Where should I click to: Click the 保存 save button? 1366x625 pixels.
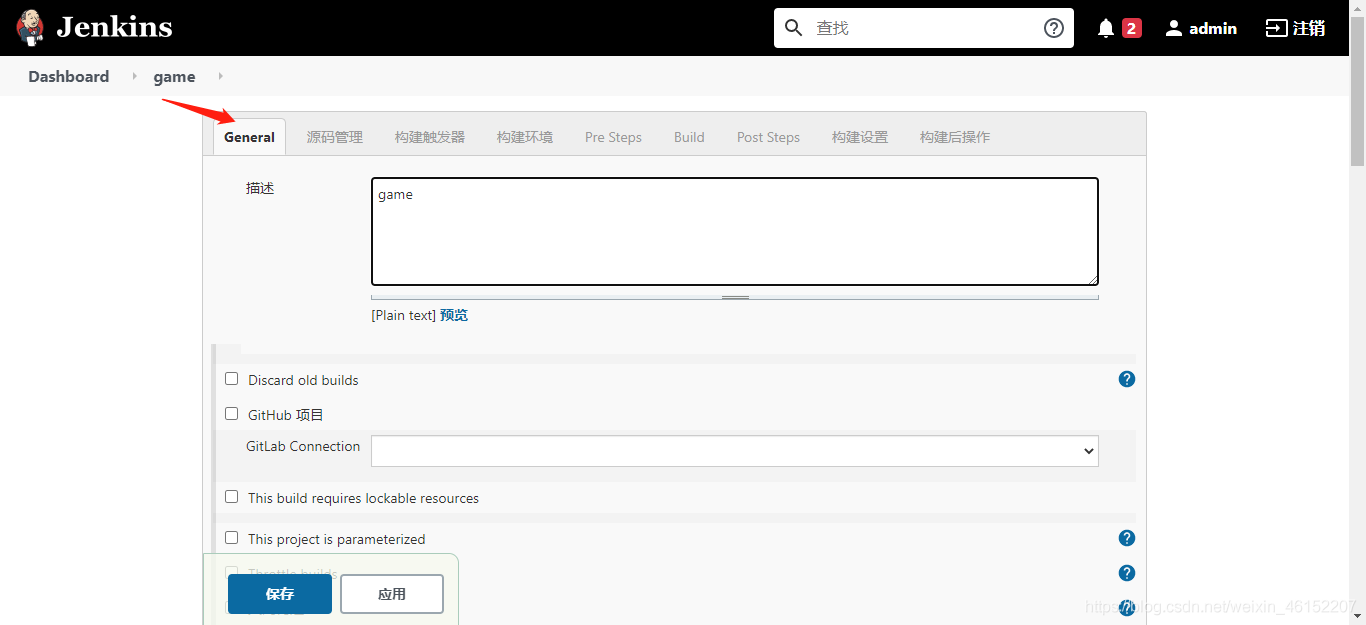[x=280, y=594]
